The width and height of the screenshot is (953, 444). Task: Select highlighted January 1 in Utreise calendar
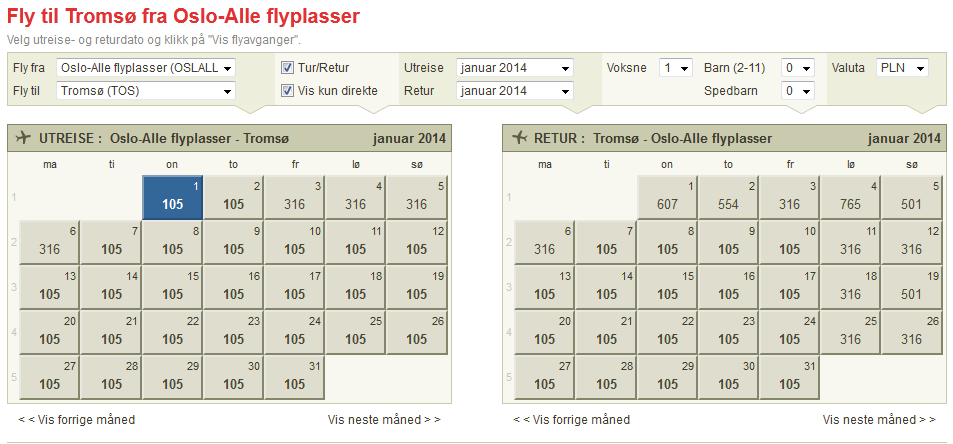point(173,197)
